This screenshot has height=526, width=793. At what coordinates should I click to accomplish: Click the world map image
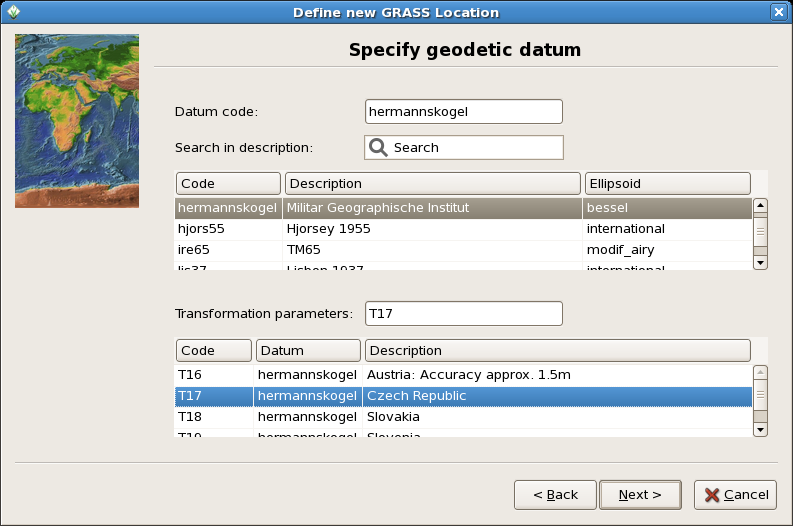[77, 121]
